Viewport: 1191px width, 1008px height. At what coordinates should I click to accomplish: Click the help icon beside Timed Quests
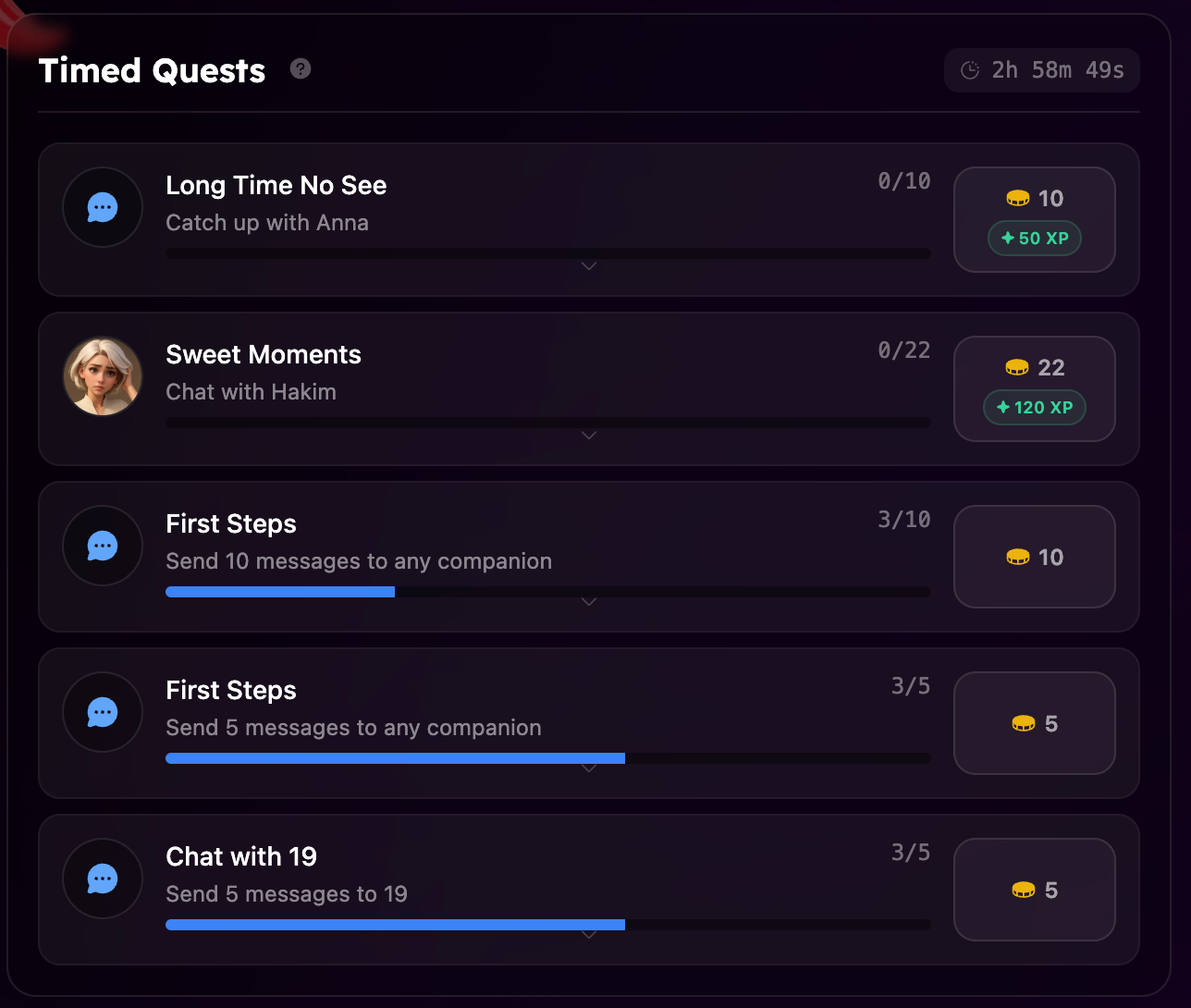(301, 69)
